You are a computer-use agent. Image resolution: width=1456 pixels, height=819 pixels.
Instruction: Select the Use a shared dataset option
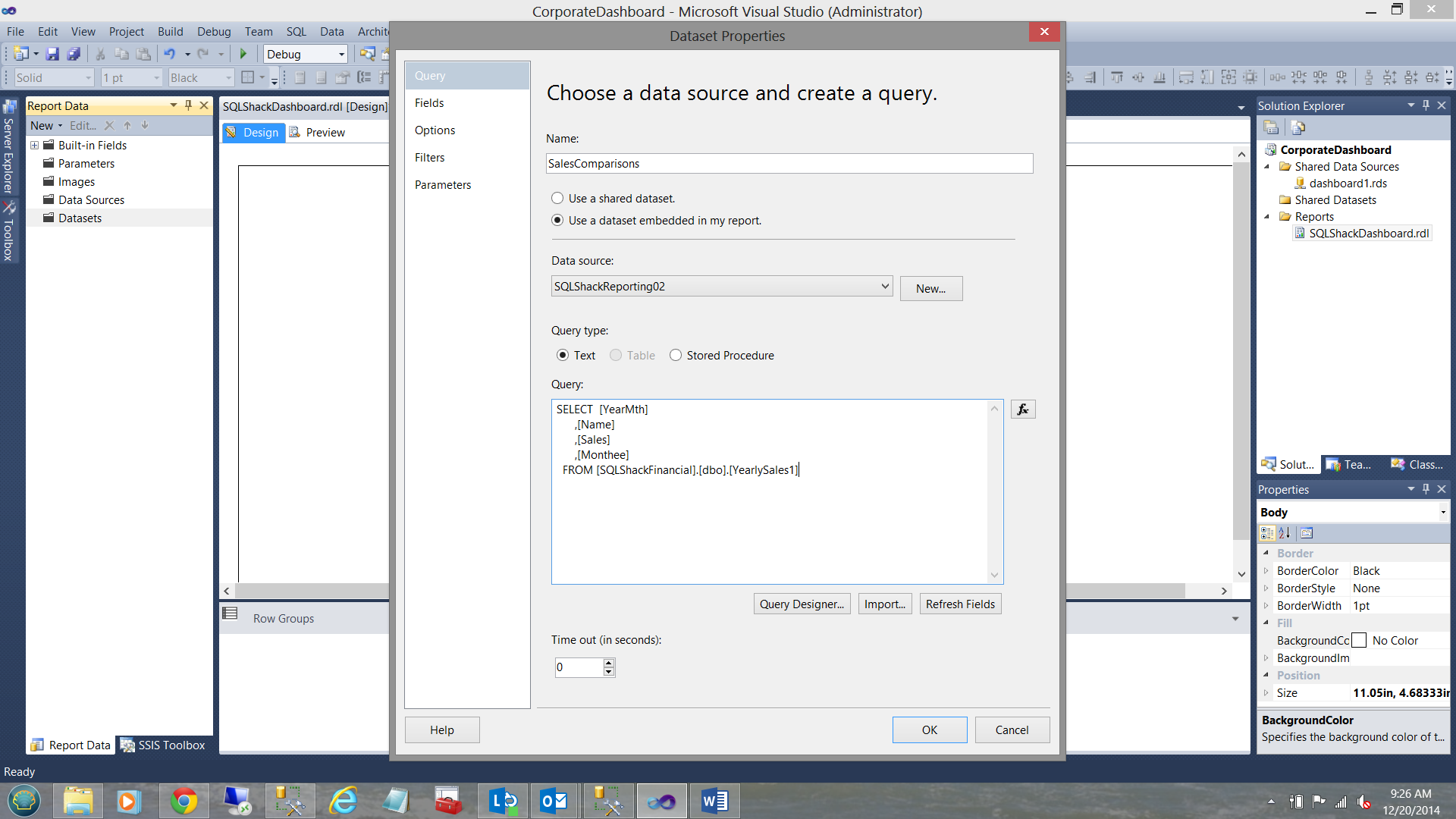point(557,198)
